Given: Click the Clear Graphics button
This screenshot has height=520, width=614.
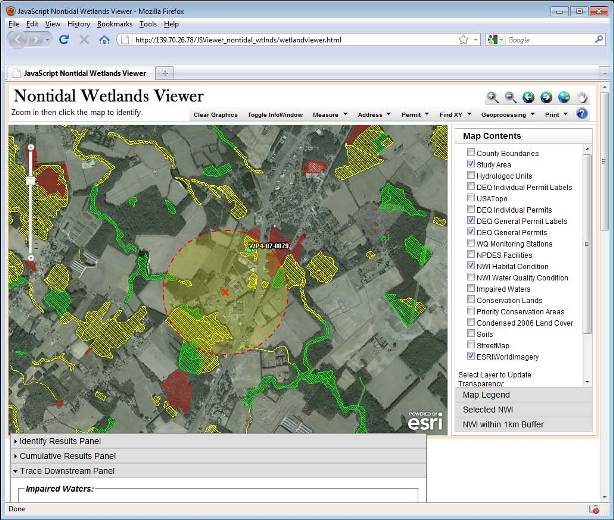Looking at the screenshot, I should tap(215, 115).
